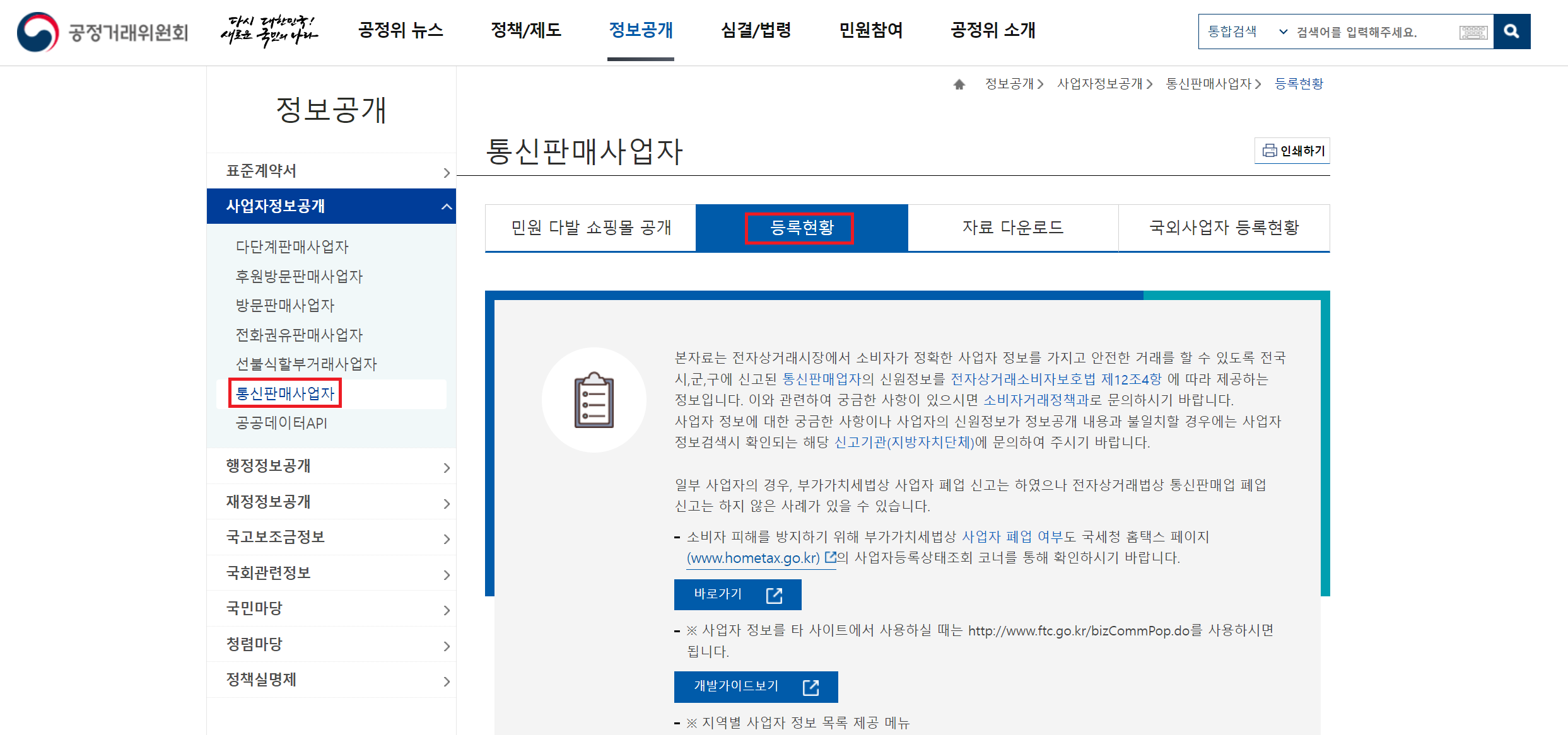Image resolution: width=1568 pixels, height=735 pixels.
Task: Expand the 표준계약서 sidebar menu
Action: point(447,172)
